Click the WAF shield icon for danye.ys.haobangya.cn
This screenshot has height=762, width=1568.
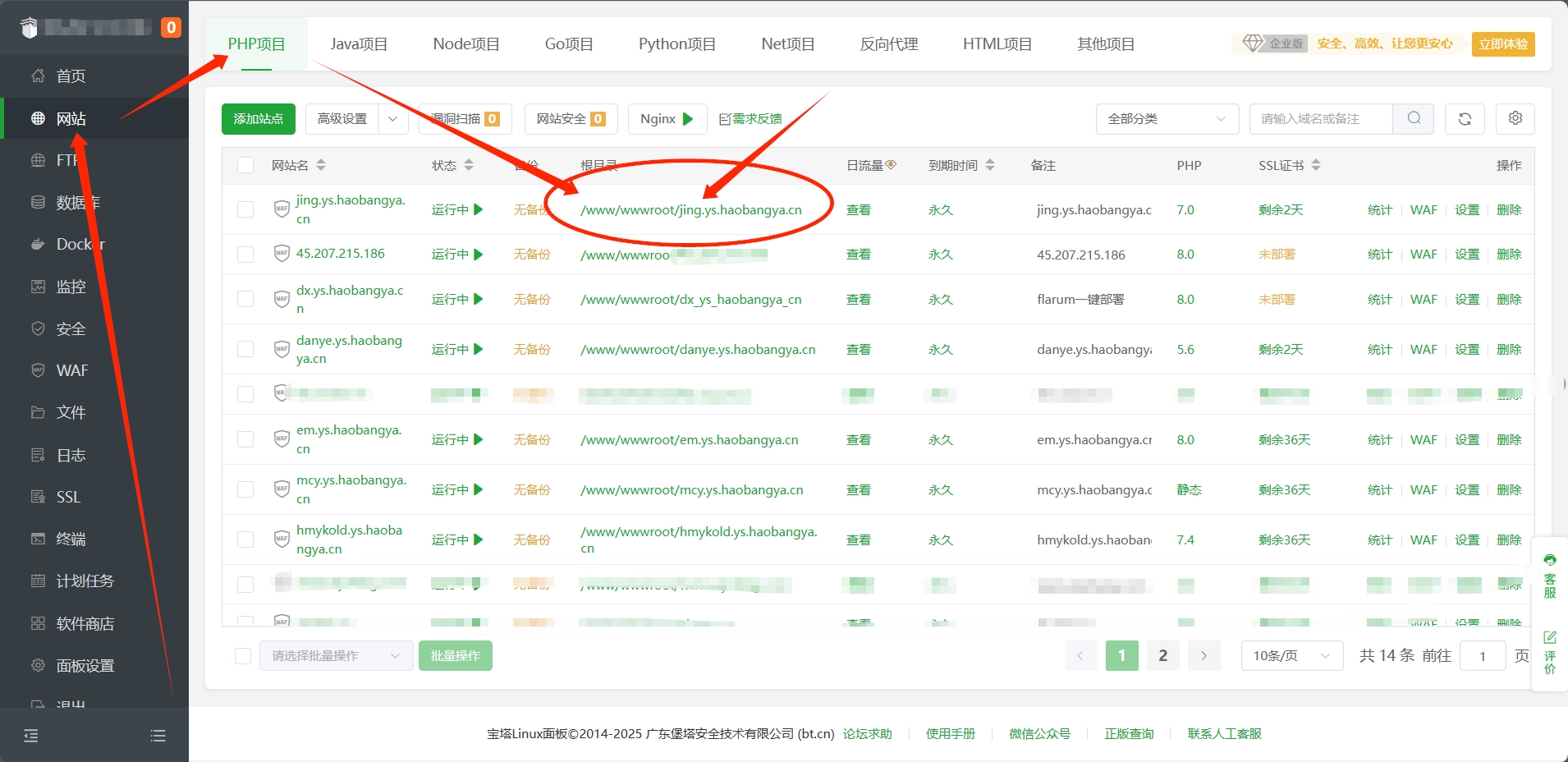[282, 349]
